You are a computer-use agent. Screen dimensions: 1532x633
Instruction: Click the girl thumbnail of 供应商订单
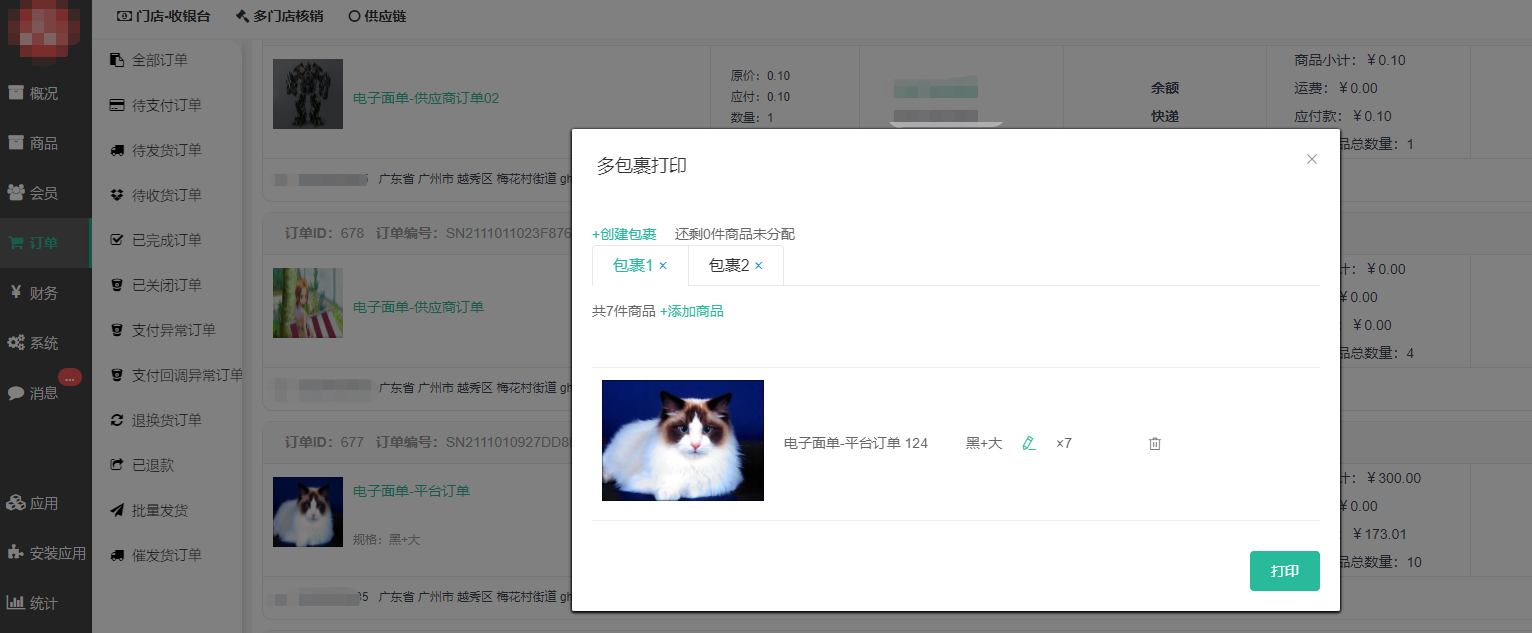(308, 303)
